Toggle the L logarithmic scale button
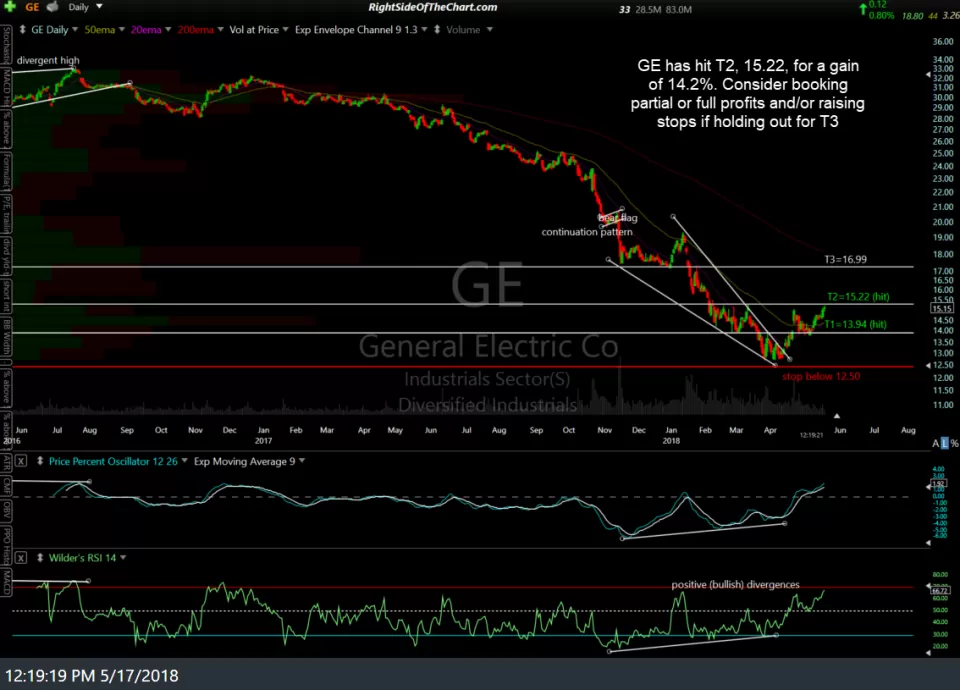The image size is (960, 690). pyautogui.click(x=945, y=443)
